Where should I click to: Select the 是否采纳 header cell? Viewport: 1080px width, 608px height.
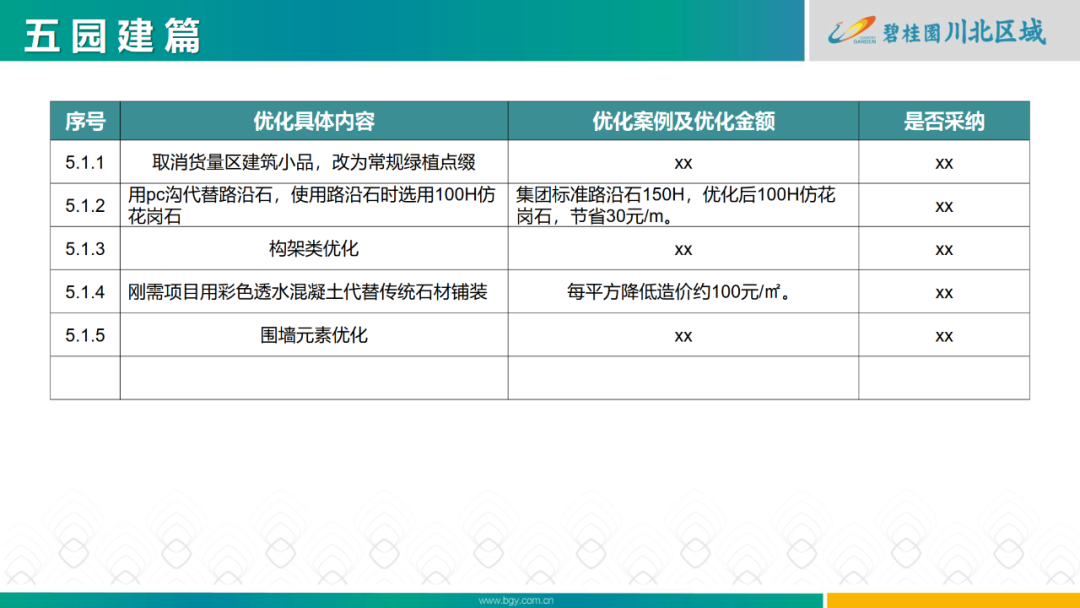tap(944, 120)
